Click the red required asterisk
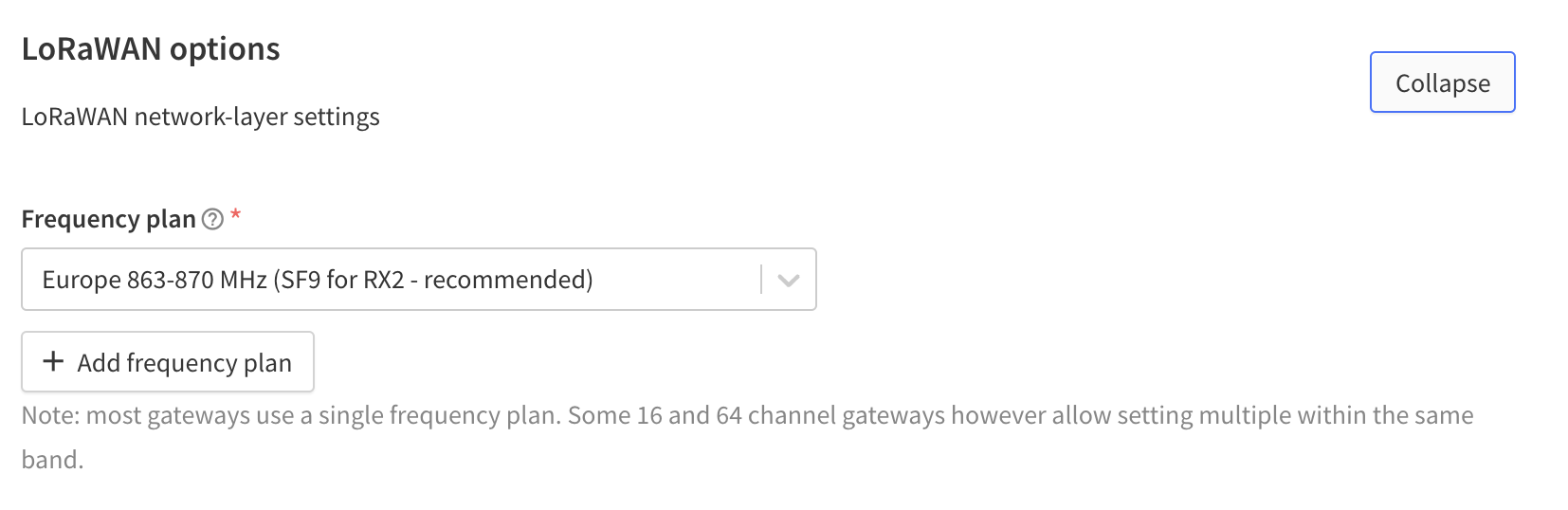The height and width of the screenshot is (510, 1568). [236, 216]
